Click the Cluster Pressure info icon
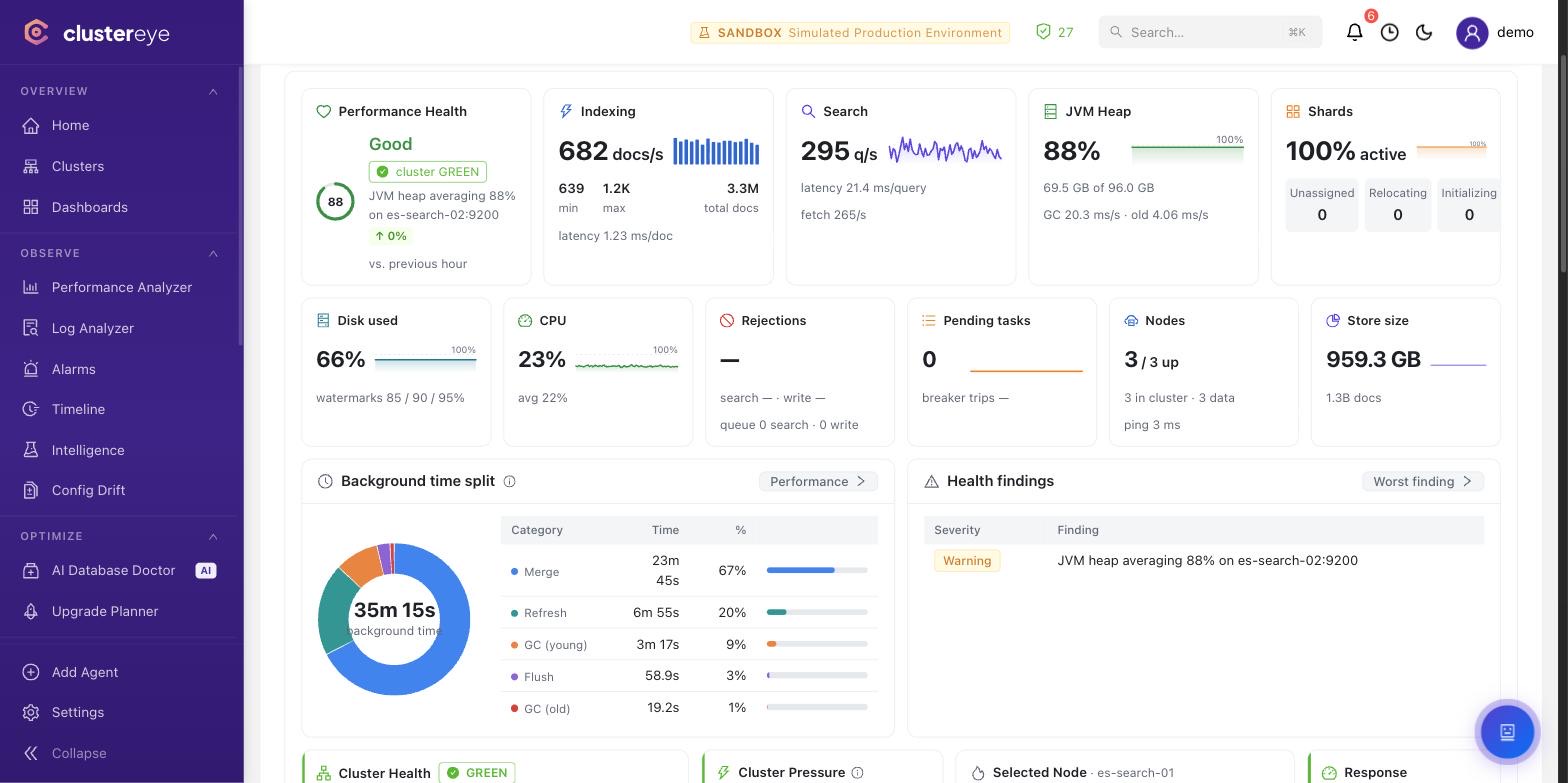Image resolution: width=1568 pixels, height=783 pixels. (x=857, y=773)
